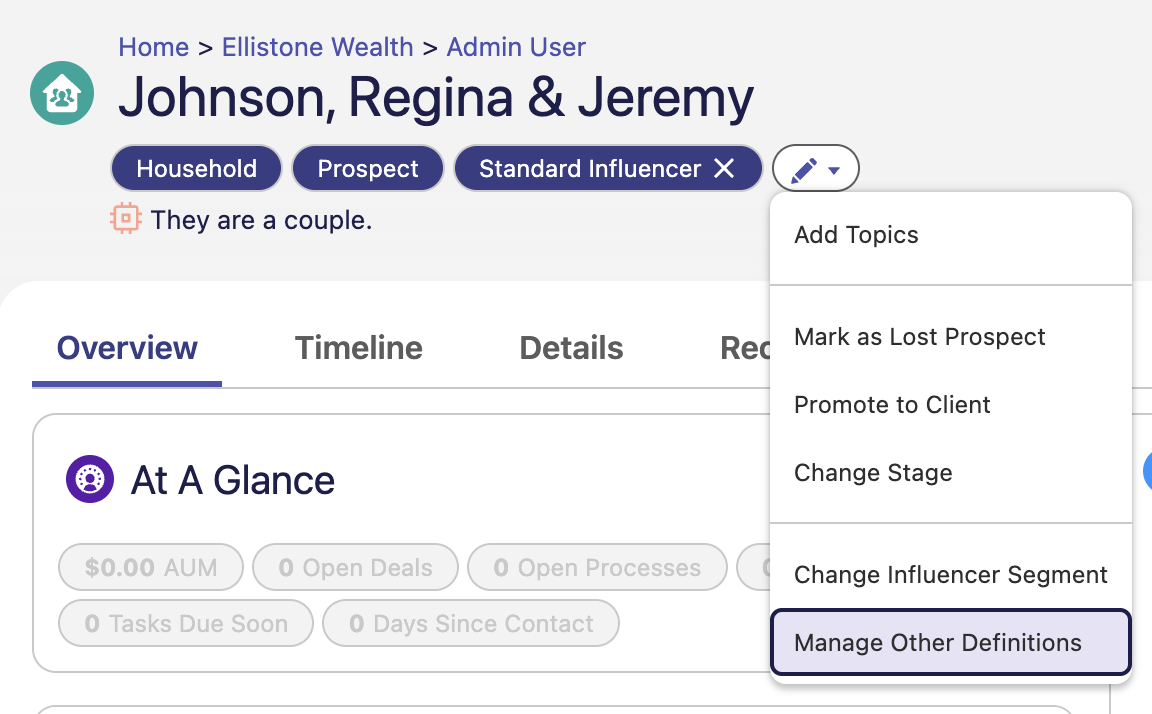Click the 'They are a couple.' note

[261, 220]
